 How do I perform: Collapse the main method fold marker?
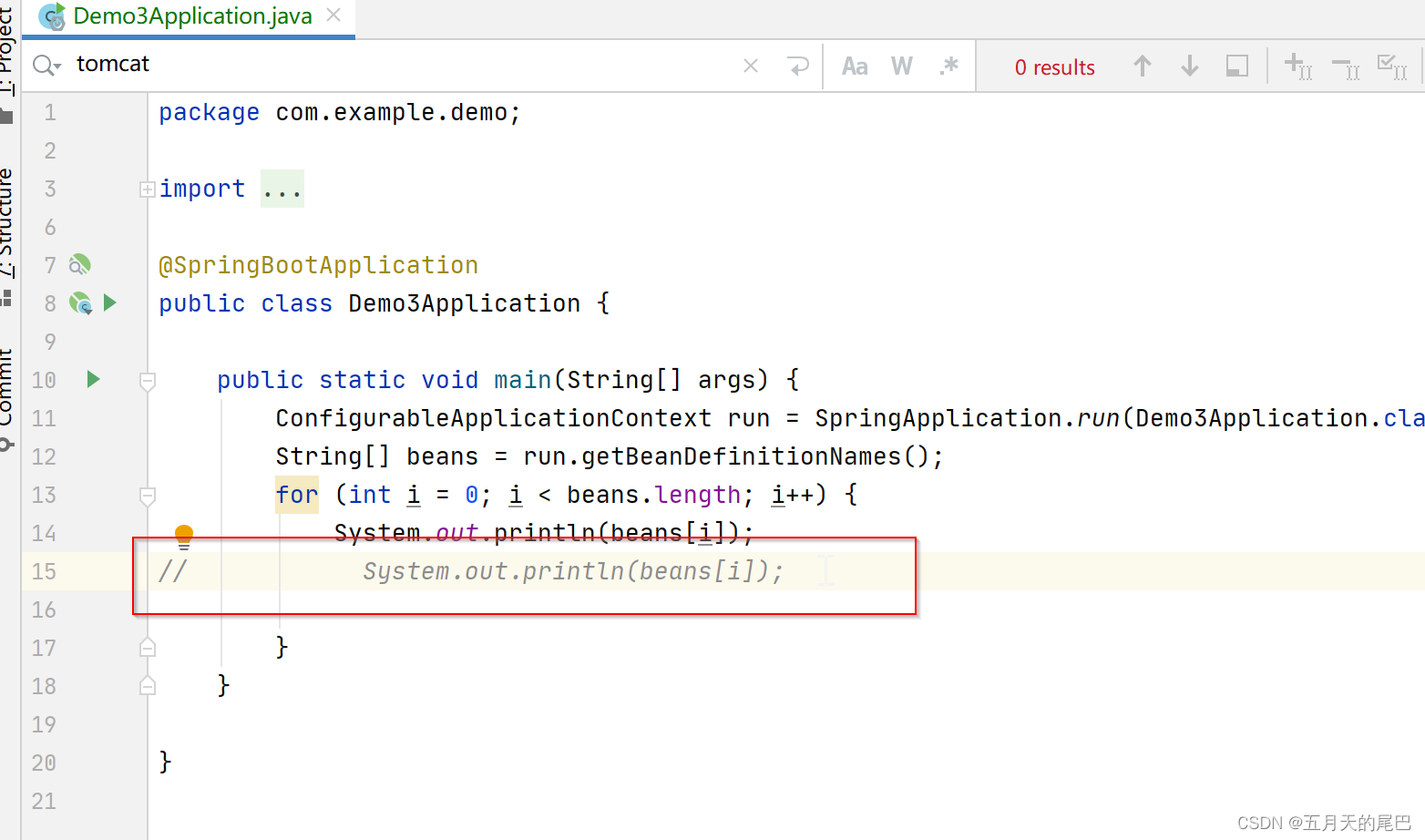[148, 381]
